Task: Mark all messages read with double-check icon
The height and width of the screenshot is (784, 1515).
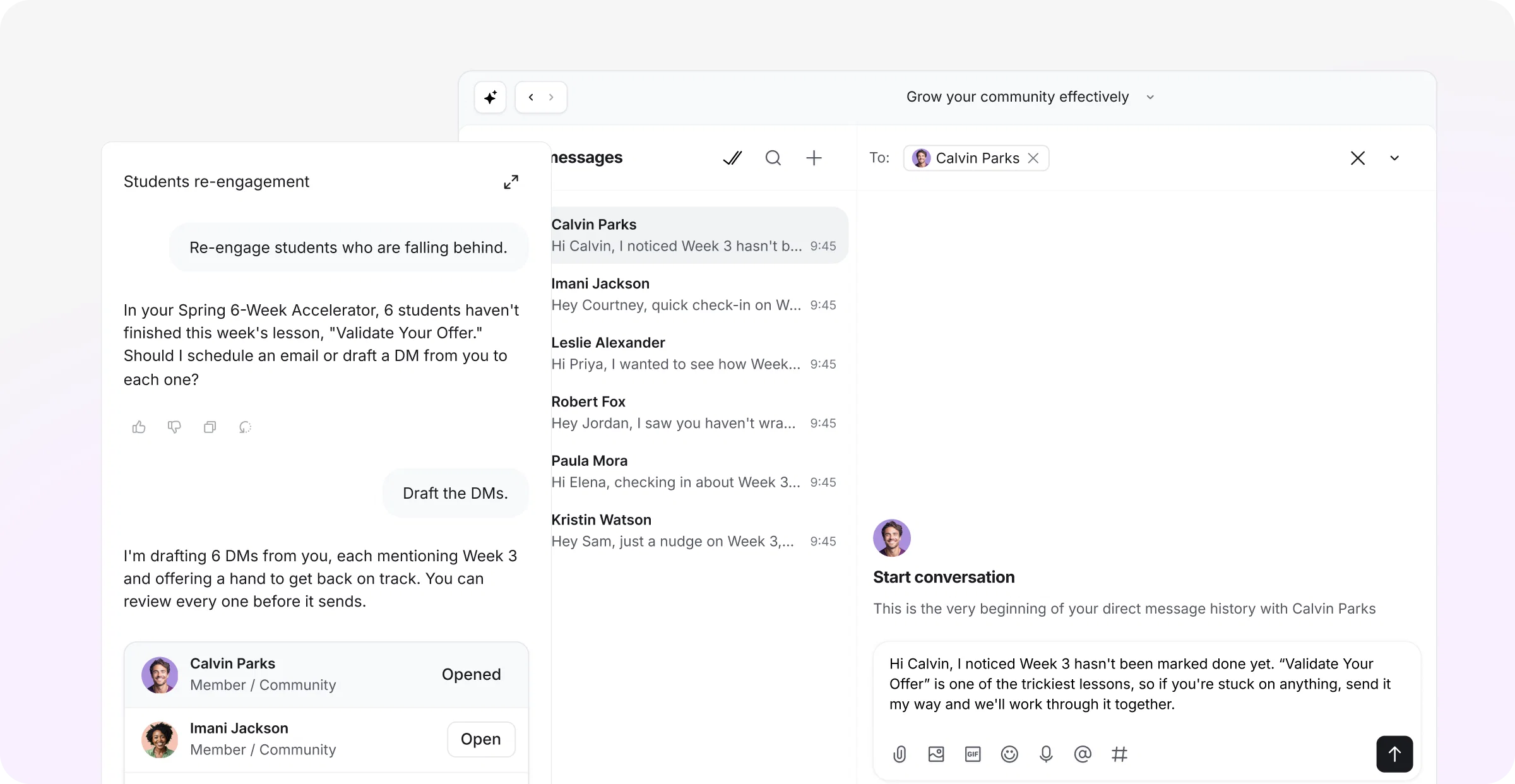Action: tap(732, 158)
